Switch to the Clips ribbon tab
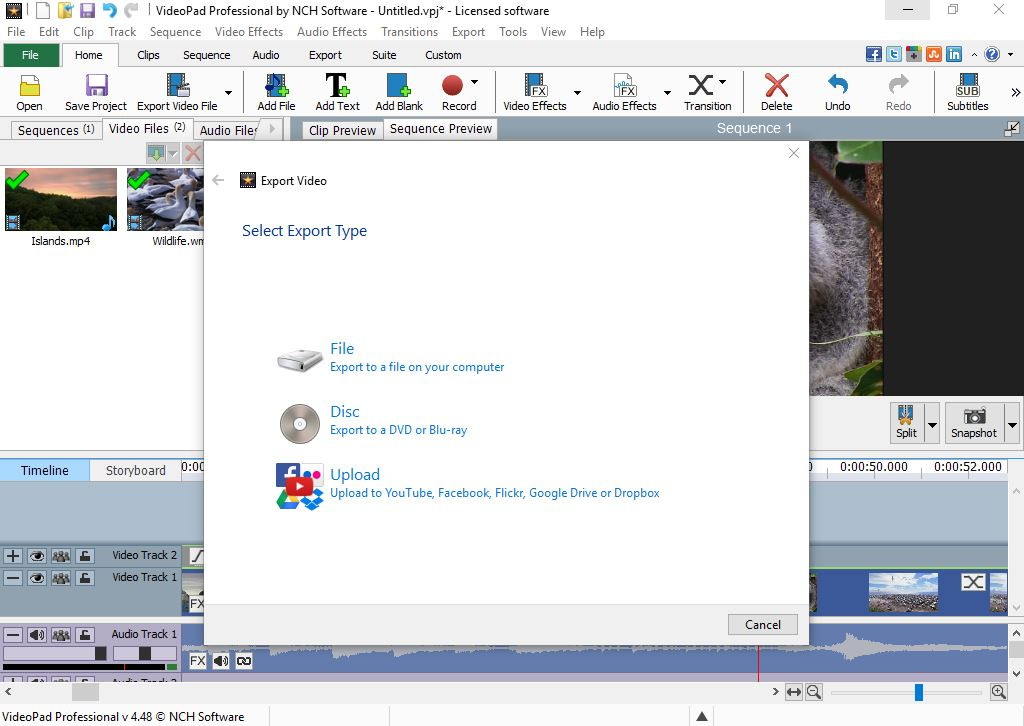The image size is (1024, 726). (x=148, y=55)
